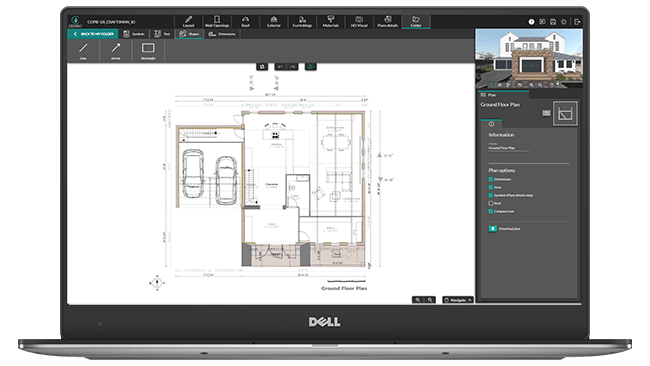Screen dimensions: 650x366
Task: Open the Roof step
Action: [245, 22]
